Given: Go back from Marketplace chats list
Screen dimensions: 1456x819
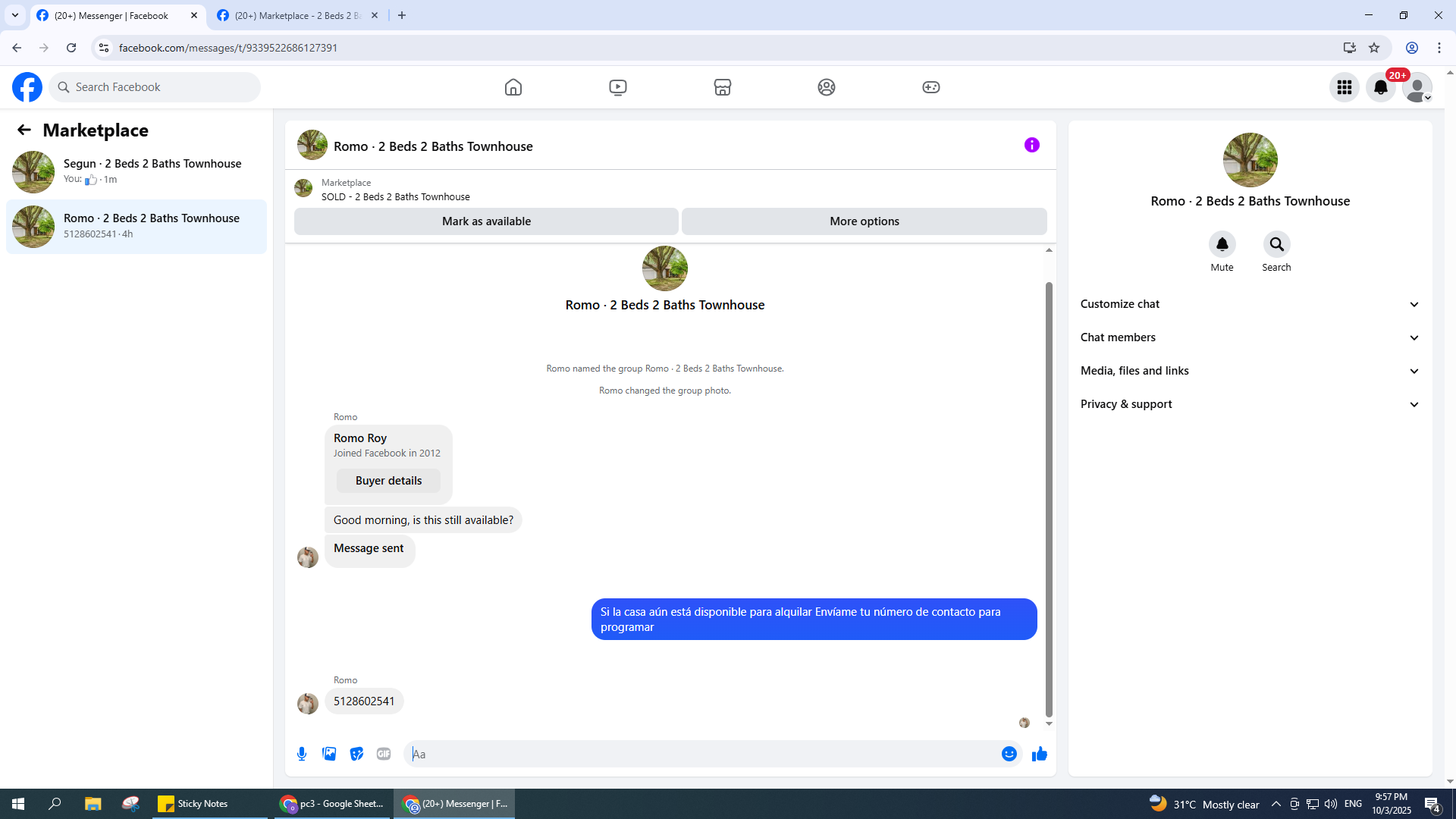Looking at the screenshot, I should pyautogui.click(x=24, y=130).
